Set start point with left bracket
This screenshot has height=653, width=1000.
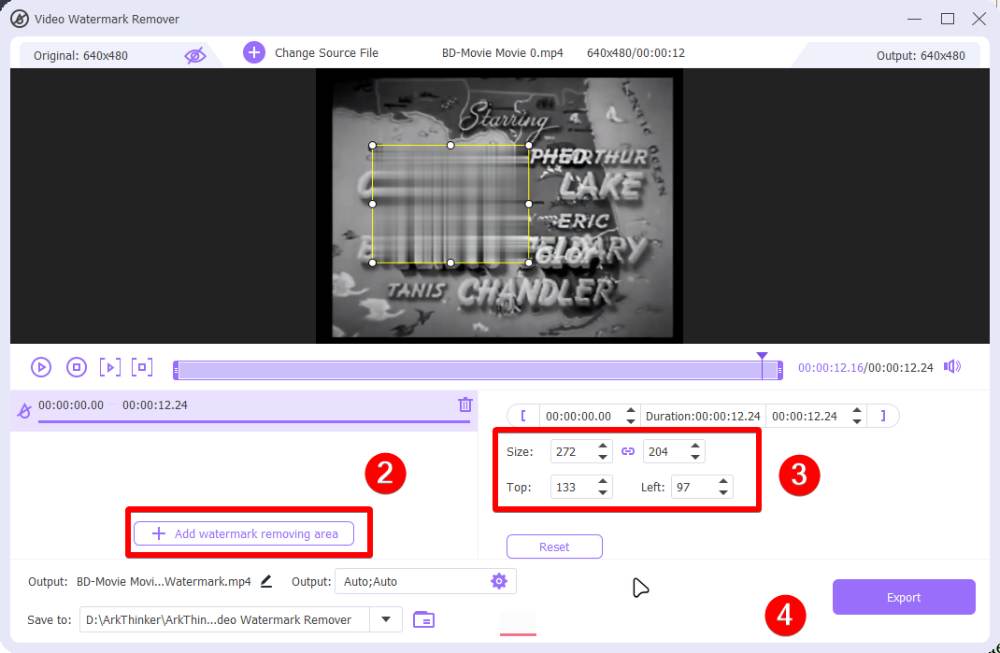[523, 416]
